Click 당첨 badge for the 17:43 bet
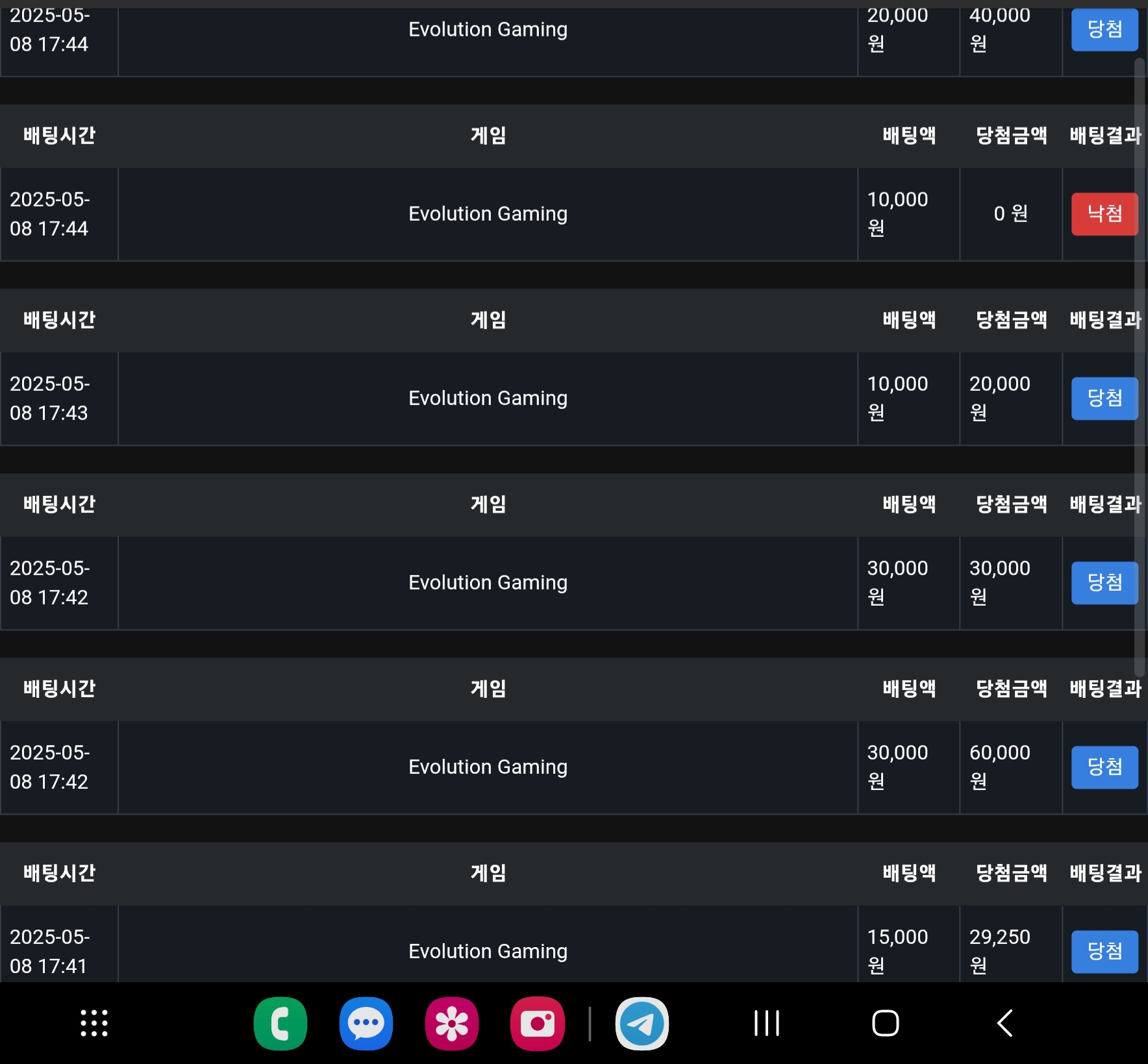The height and width of the screenshot is (1064, 1148). click(x=1104, y=398)
